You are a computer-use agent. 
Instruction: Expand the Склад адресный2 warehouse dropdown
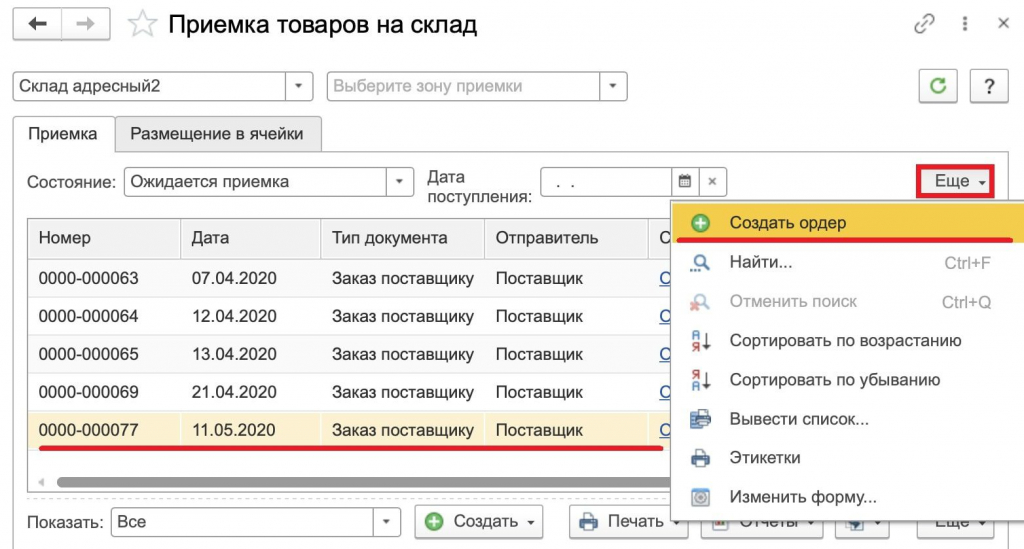click(298, 86)
